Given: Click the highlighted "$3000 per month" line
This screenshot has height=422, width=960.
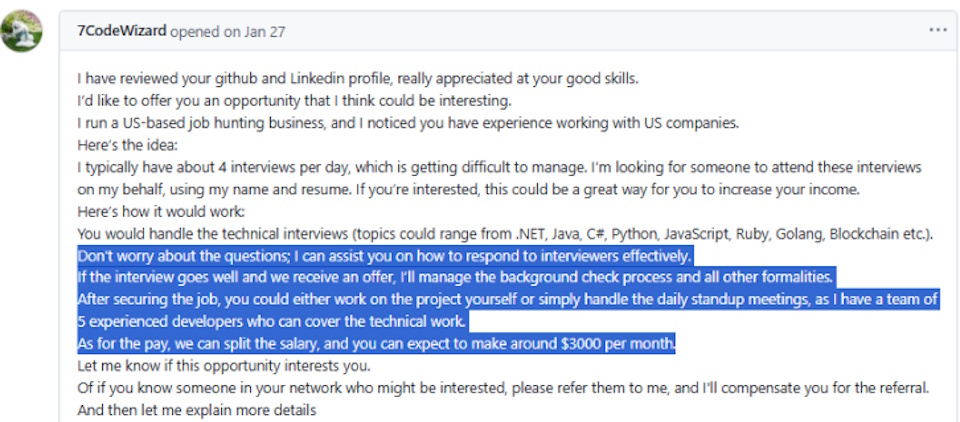Looking at the screenshot, I should pyautogui.click(x=377, y=344).
